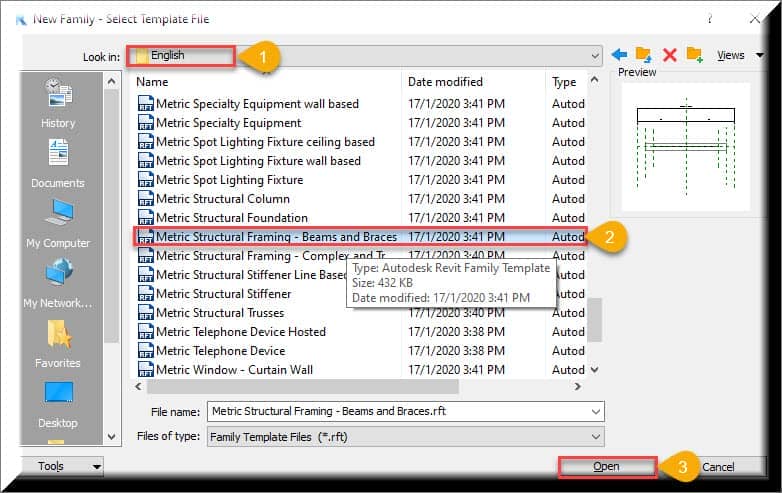Click file list horizontal scroll right arrow
The image size is (782, 493).
coord(578,386)
